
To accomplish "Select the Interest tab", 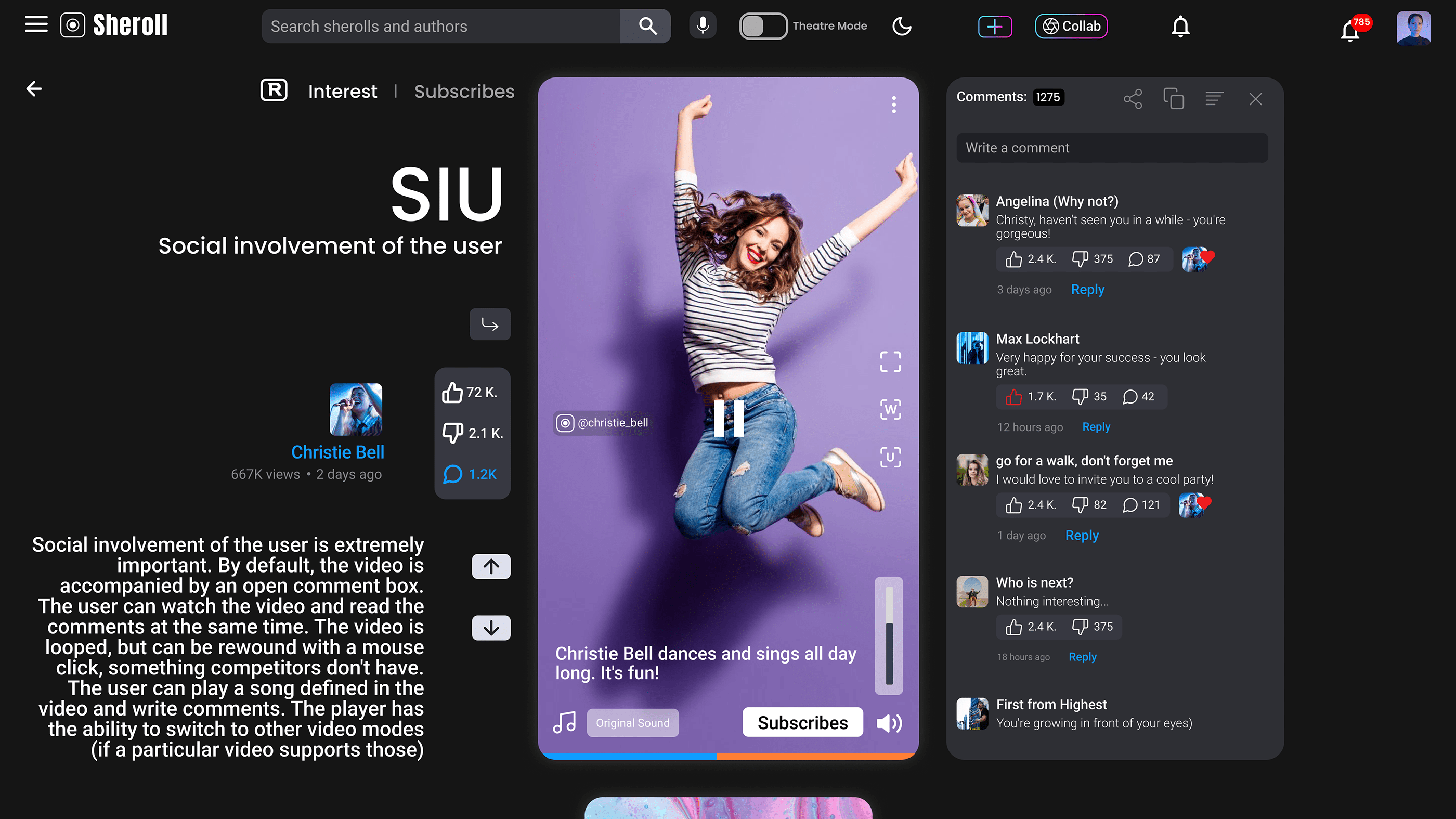I will [x=342, y=92].
